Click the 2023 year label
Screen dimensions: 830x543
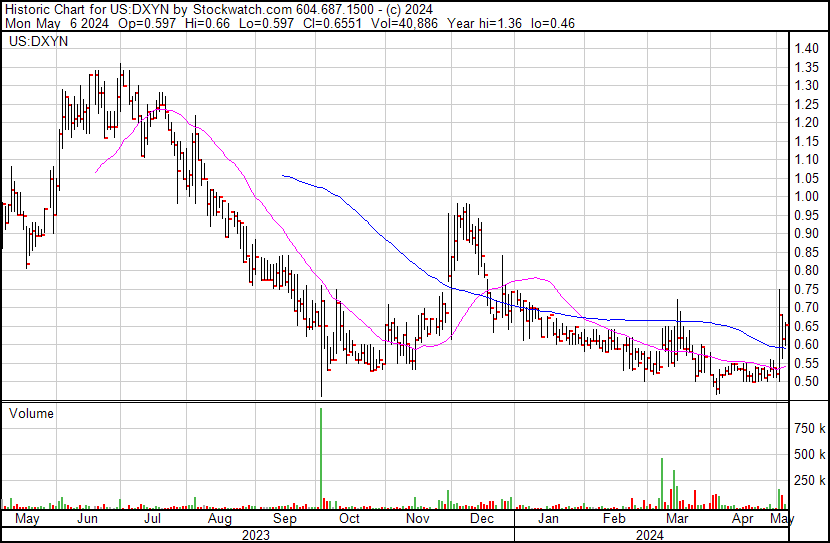coord(256,535)
